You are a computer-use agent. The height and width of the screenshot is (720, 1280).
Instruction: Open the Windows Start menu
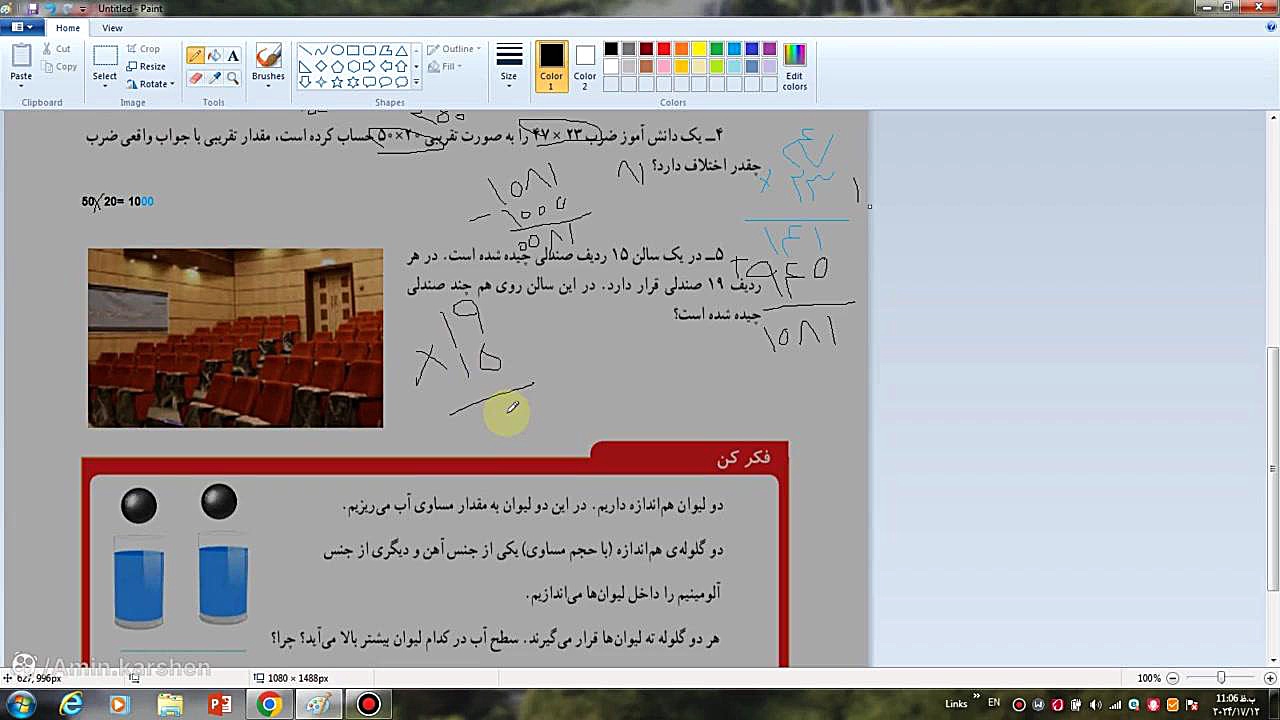click(21, 705)
